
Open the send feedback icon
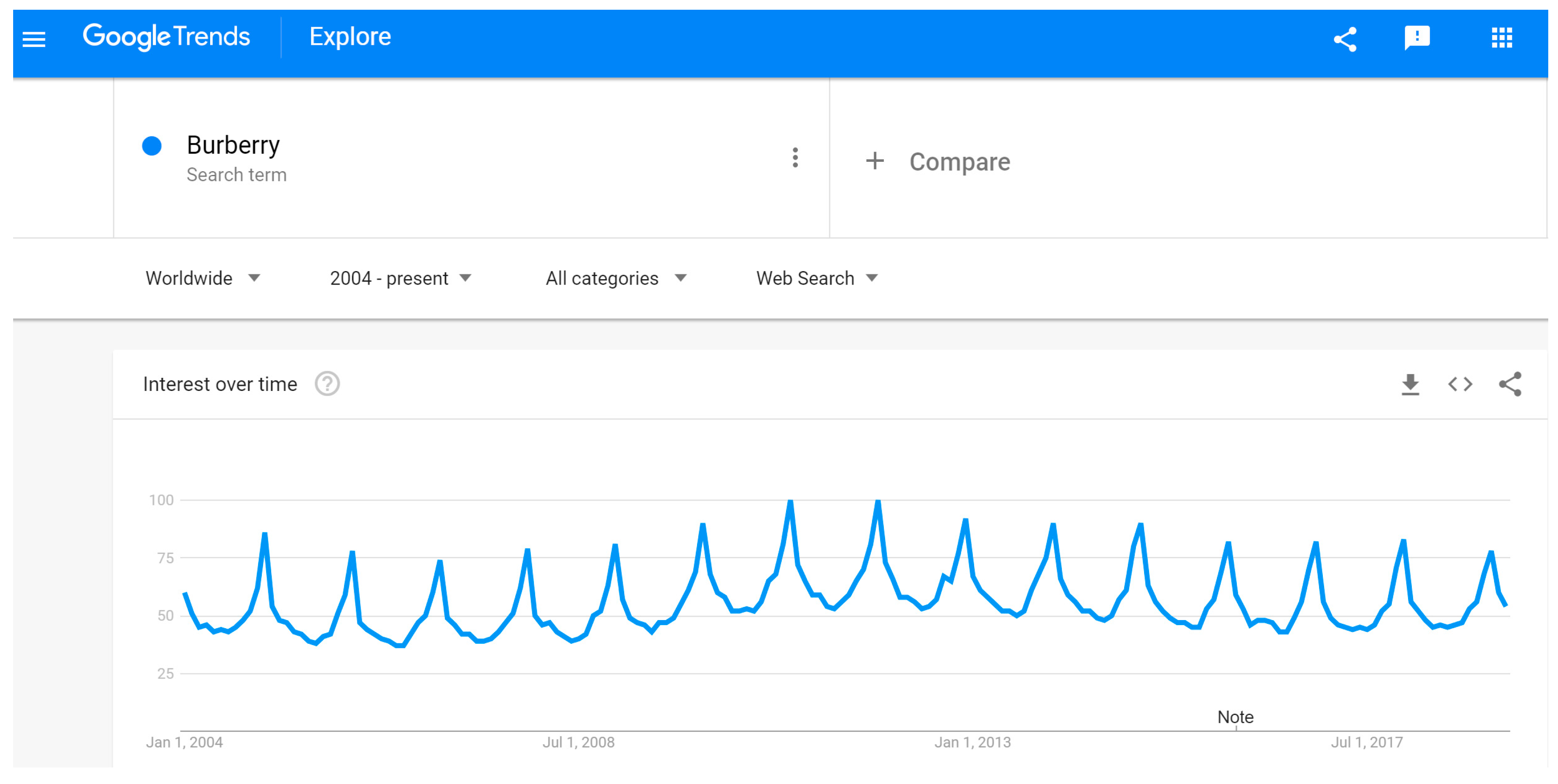coord(1416,38)
